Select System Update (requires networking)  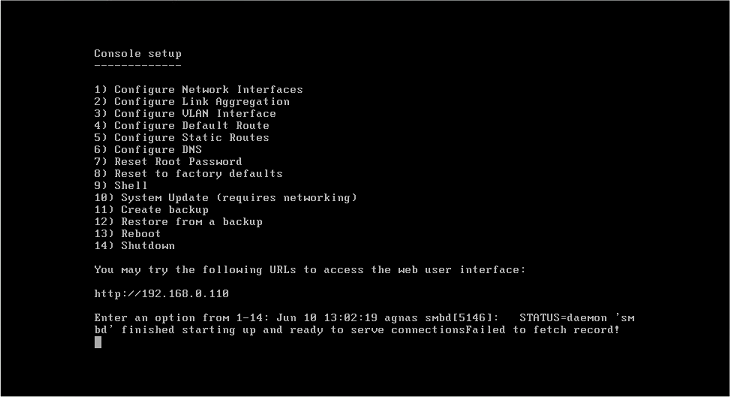pos(226,198)
